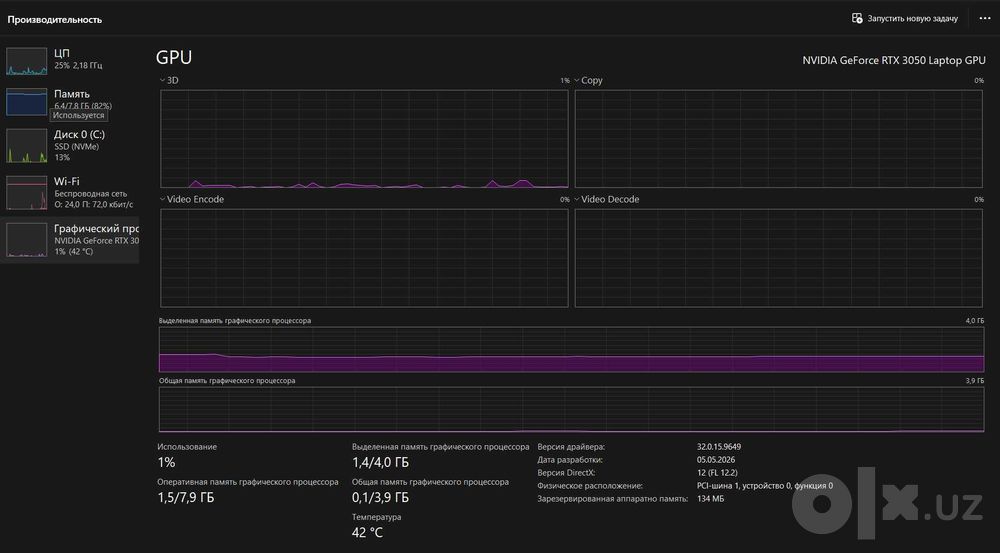Viewport: 1000px width, 553px height.
Task: Click the Дата разработки label
Action: pos(570,460)
